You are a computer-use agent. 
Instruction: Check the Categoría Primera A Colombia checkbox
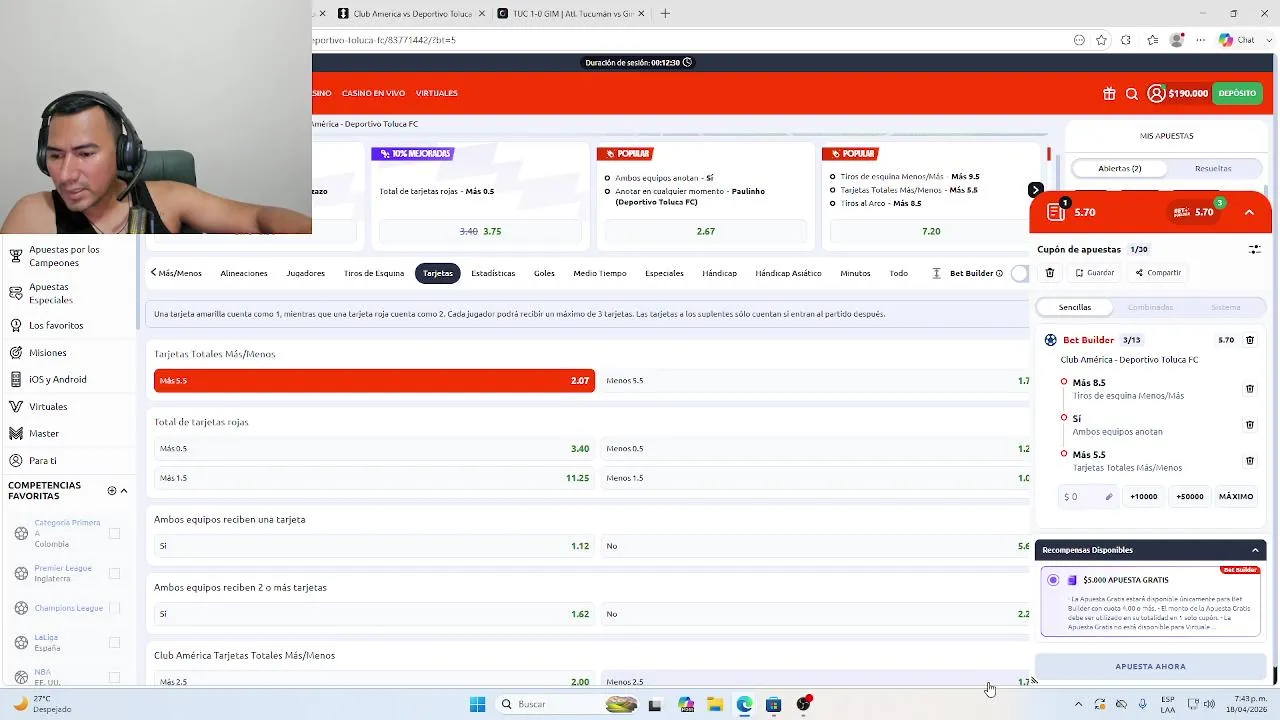pyautogui.click(x=114, y=533)
